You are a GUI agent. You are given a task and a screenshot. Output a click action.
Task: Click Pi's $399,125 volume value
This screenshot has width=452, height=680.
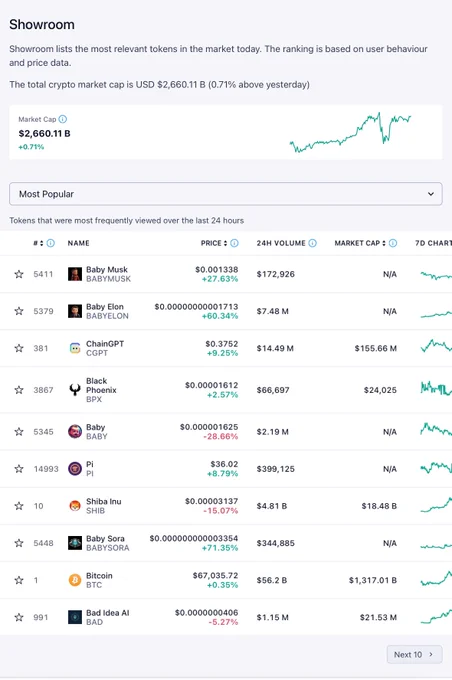point(275,469)
